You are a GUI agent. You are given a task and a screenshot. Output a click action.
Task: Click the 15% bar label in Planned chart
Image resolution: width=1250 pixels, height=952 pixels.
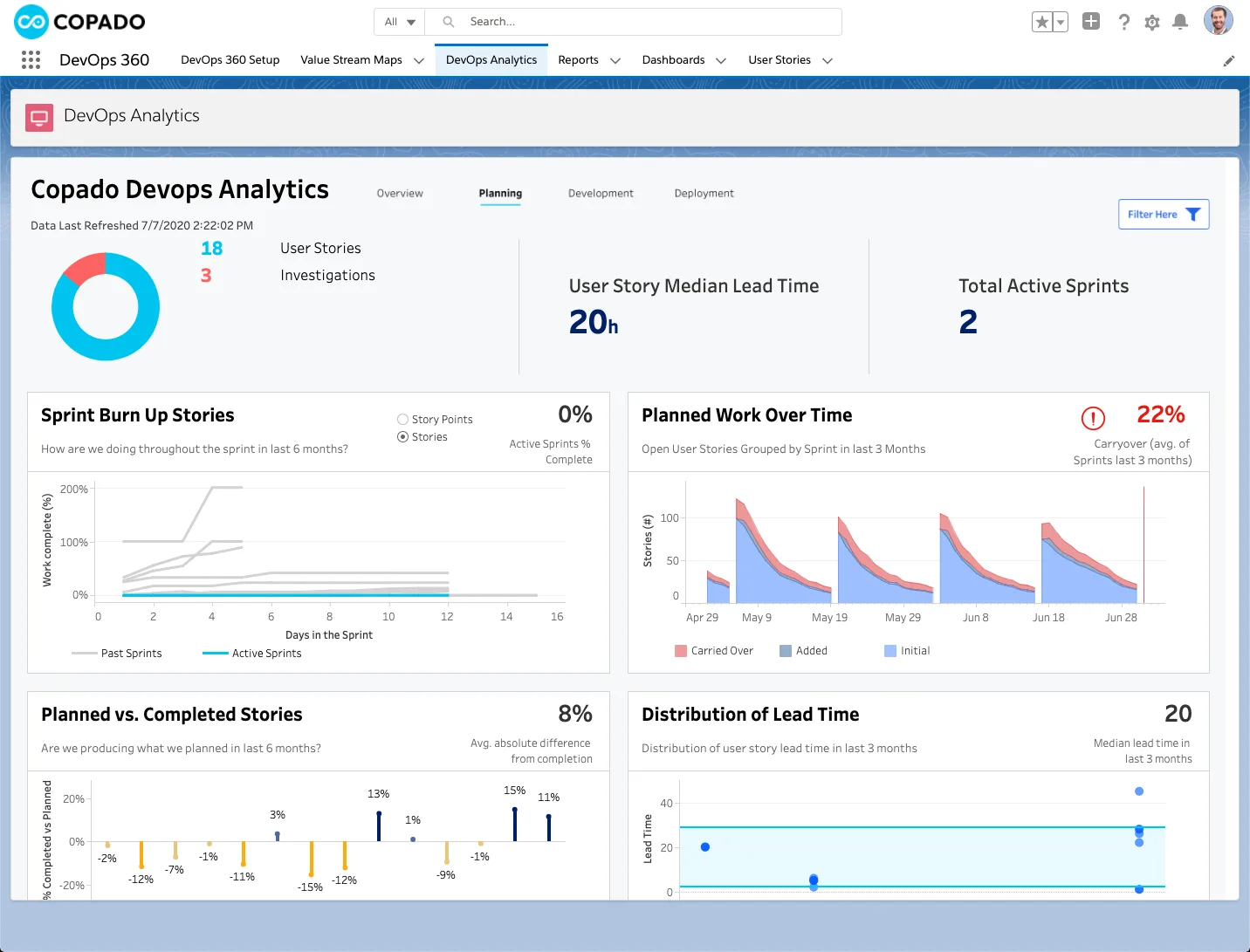[x=514, y=791]
